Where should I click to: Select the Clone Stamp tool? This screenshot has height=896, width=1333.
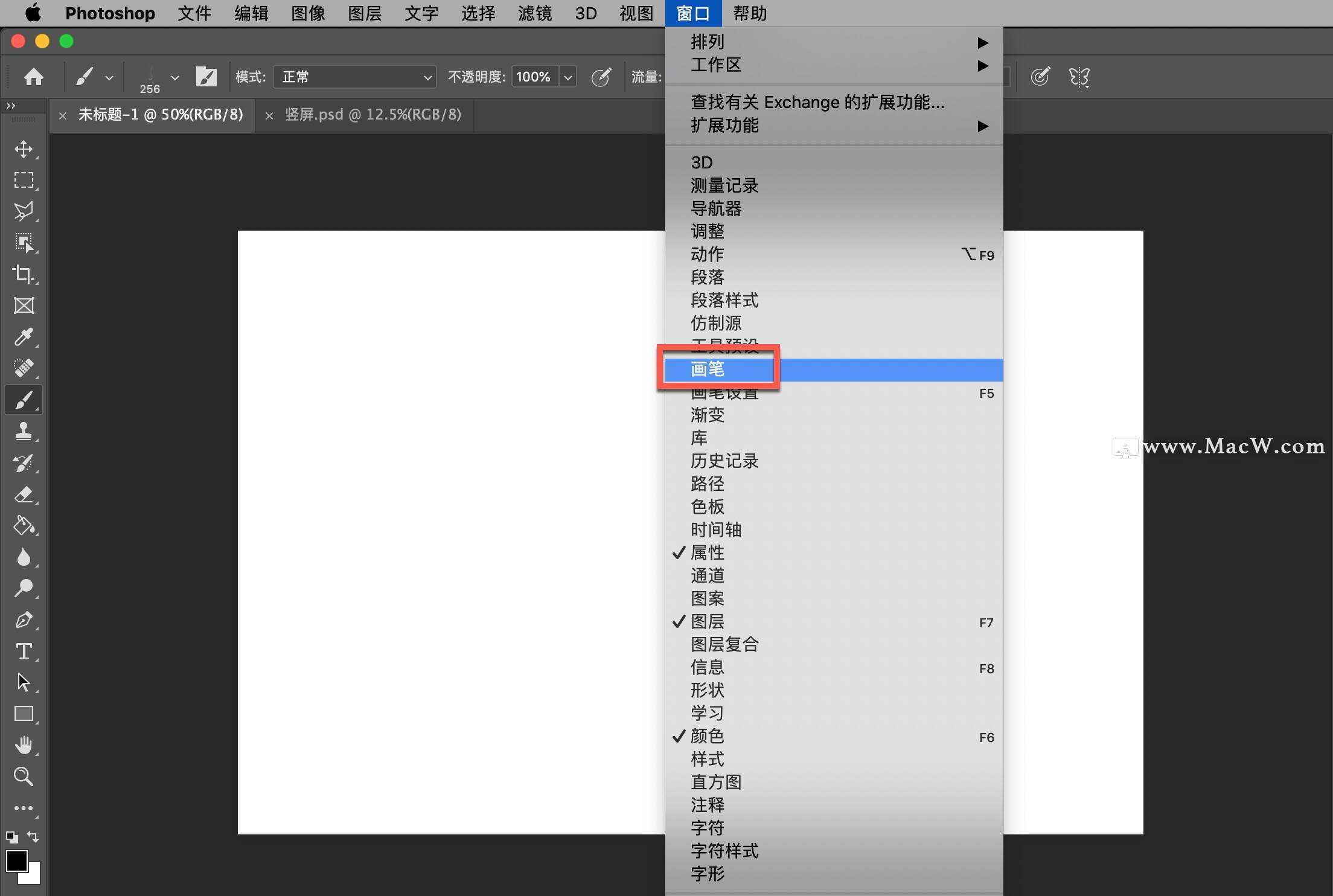point(24,430)
